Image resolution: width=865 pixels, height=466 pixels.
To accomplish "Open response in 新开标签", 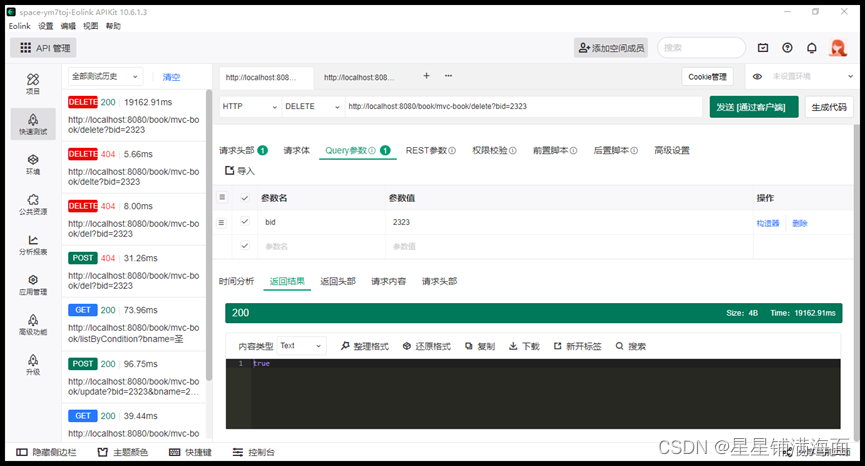I will click(578, 346).
